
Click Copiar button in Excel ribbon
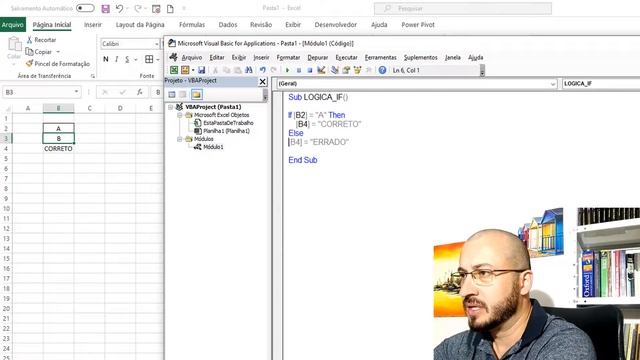click(x=39, y=52)
